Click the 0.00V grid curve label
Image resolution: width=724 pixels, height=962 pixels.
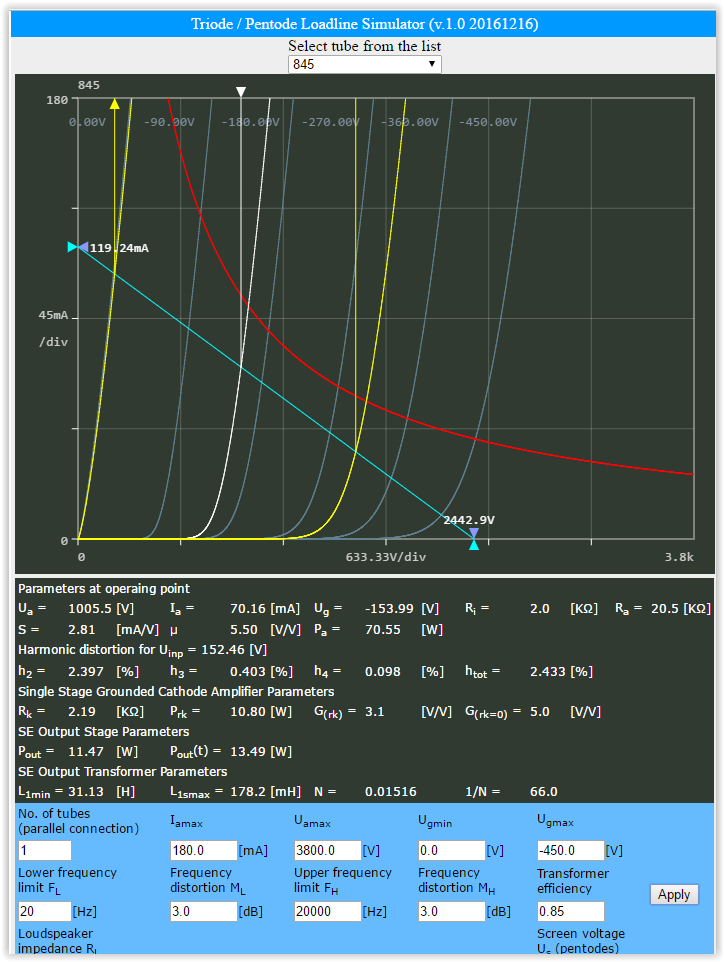pyautogui.click(x=87, y=122)
